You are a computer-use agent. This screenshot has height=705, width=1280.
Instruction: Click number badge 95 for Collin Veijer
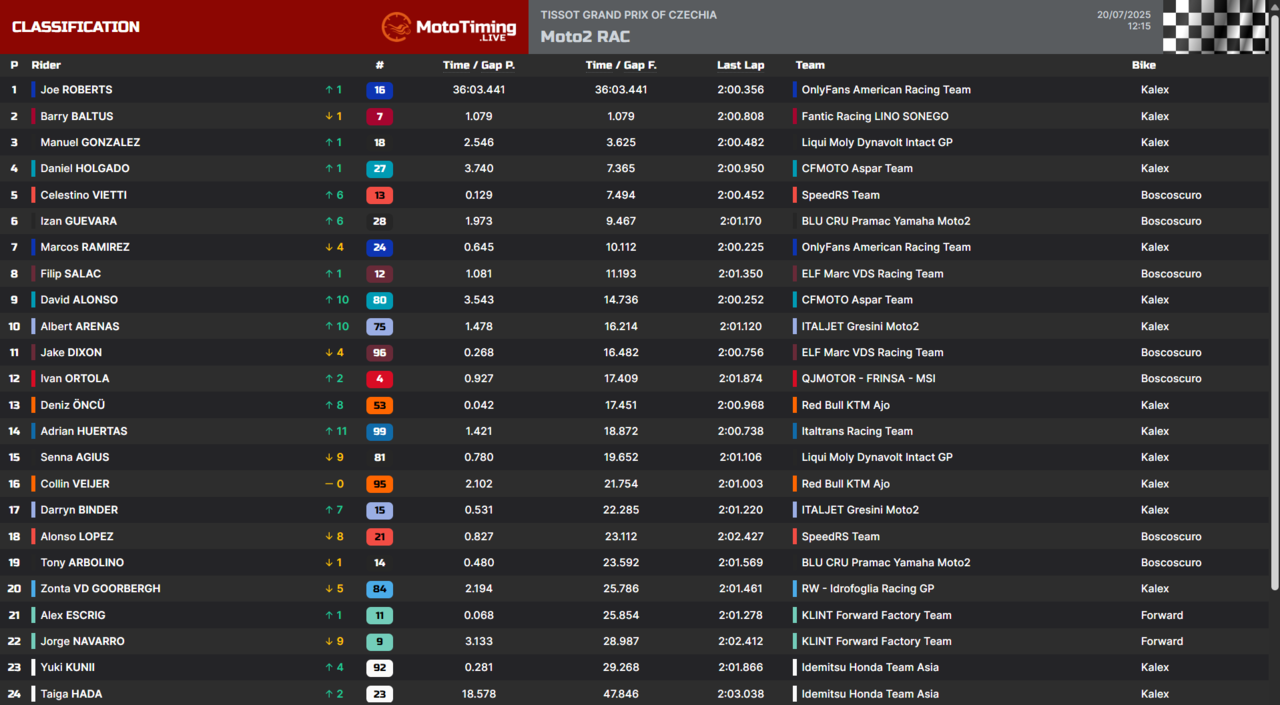(379, 484)
